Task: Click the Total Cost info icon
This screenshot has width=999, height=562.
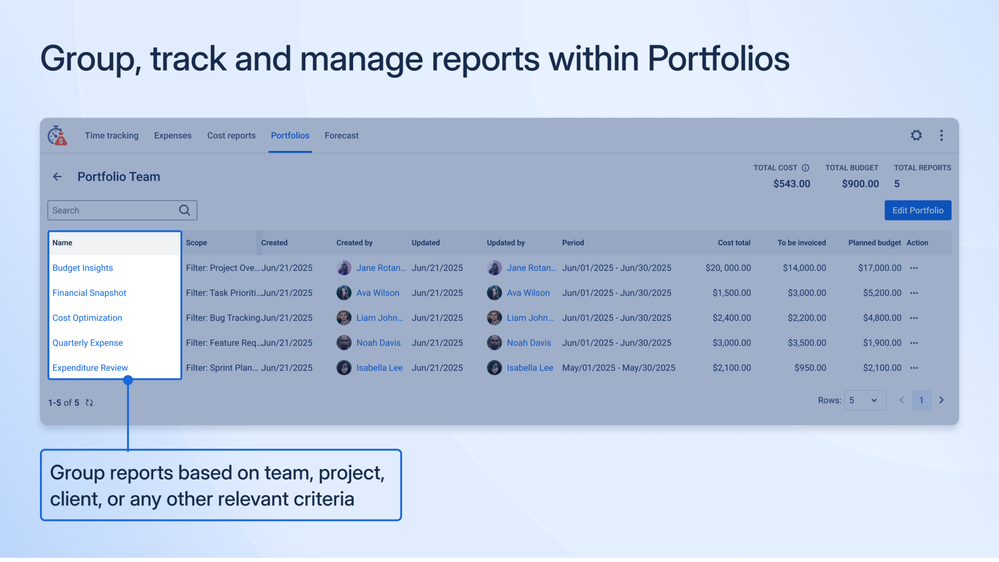Action: pyautogui.click(x=805, y=168)
